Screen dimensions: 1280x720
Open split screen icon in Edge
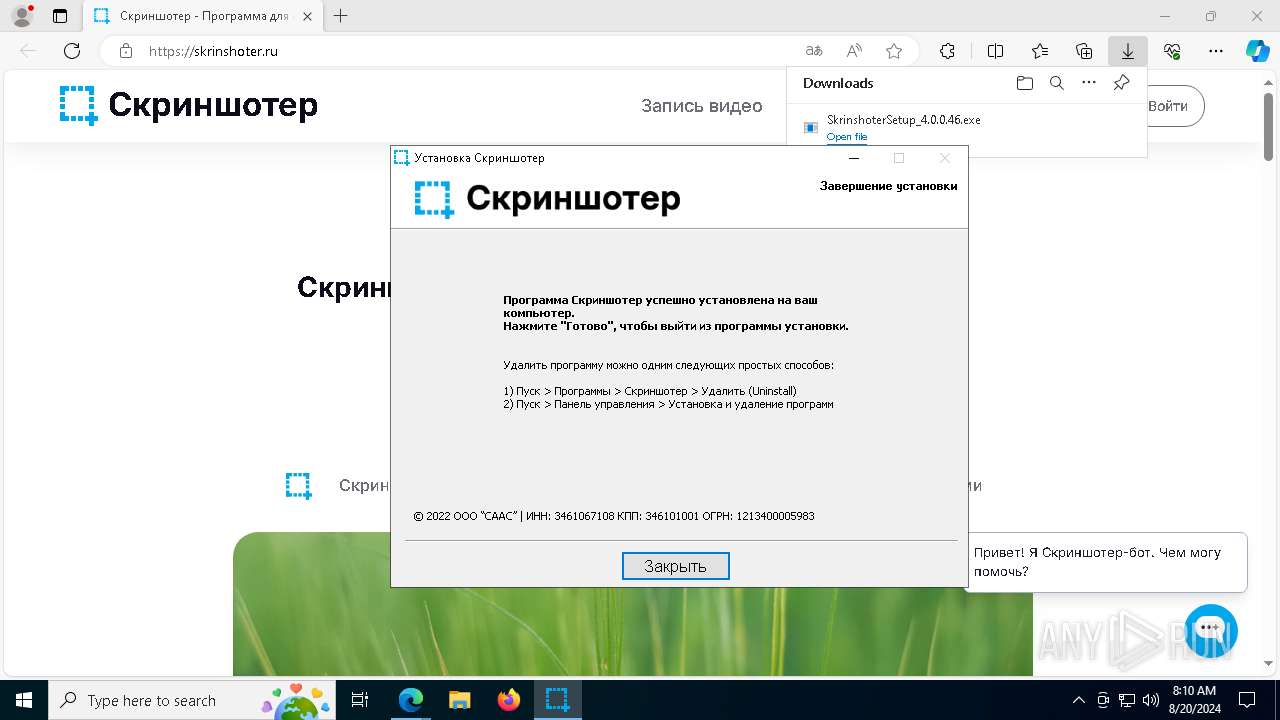(x=996, y=51)
